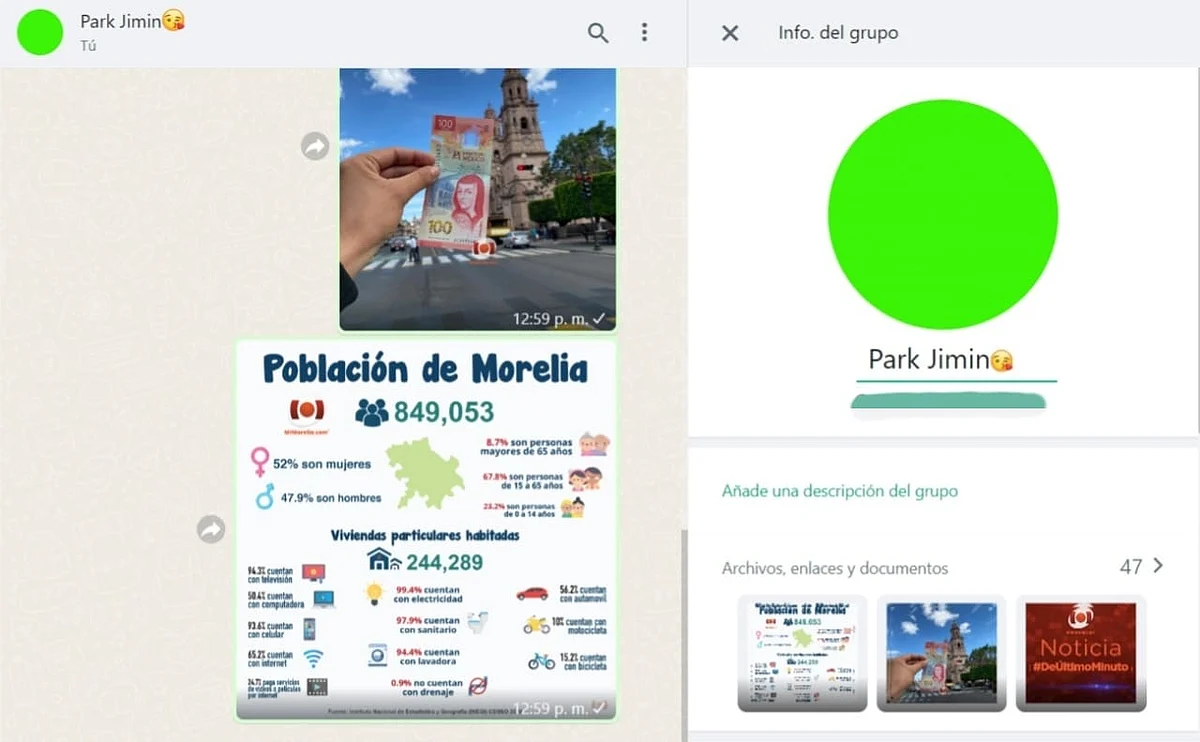The height and width of the screenshot is (742, 1200).
Task: Click the Tú subtitle under group name
Action: [88, 46]
